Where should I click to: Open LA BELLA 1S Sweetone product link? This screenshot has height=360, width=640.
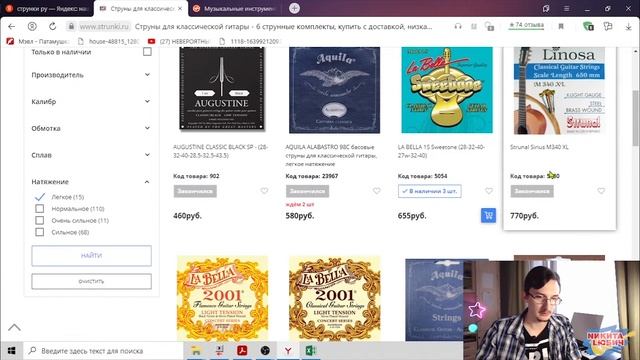(441, 151)
